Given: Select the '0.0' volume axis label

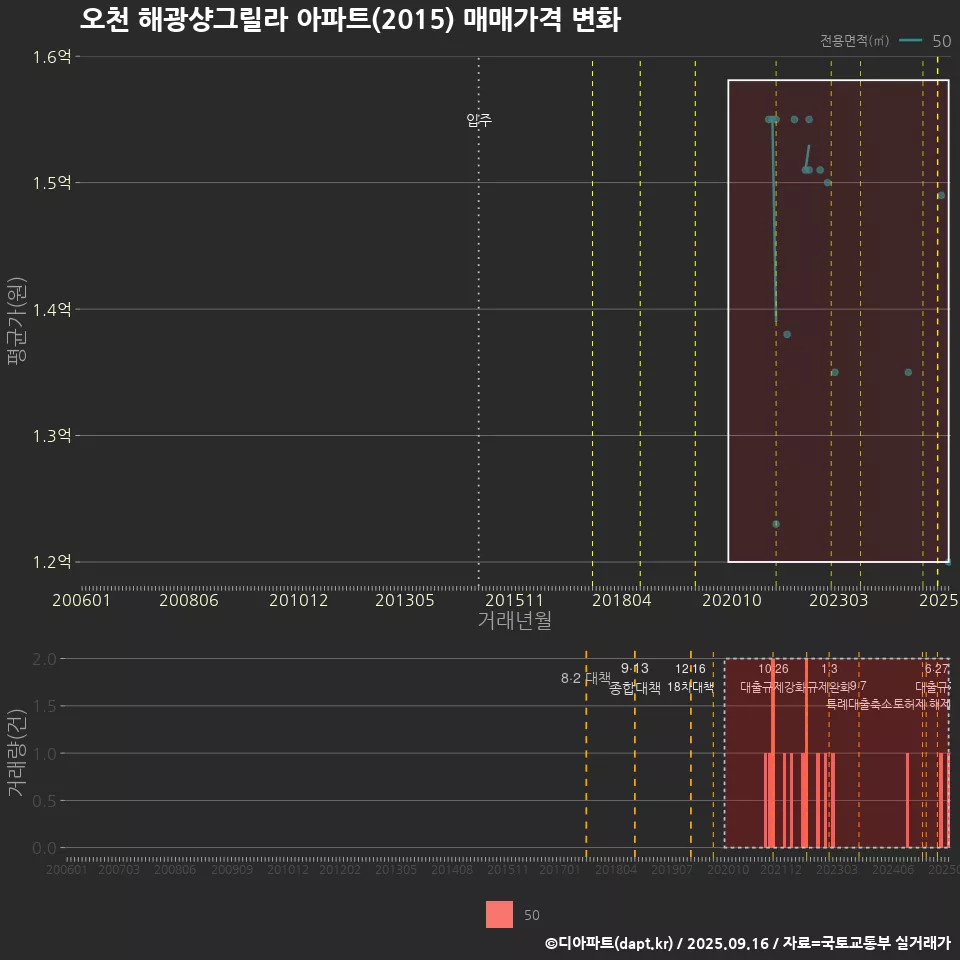Looking at the screenshot, I should [44, 848].
